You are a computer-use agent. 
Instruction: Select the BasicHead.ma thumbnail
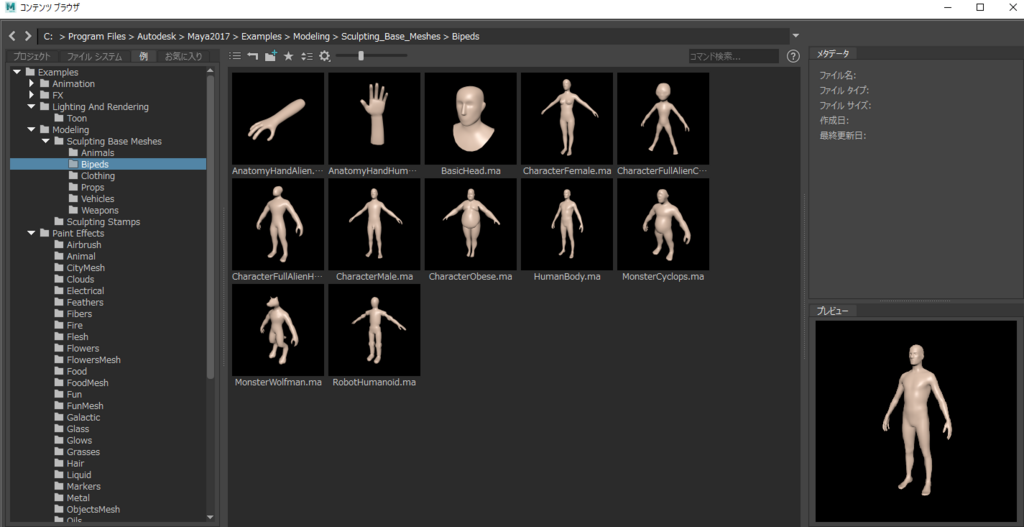click(470, 118)
